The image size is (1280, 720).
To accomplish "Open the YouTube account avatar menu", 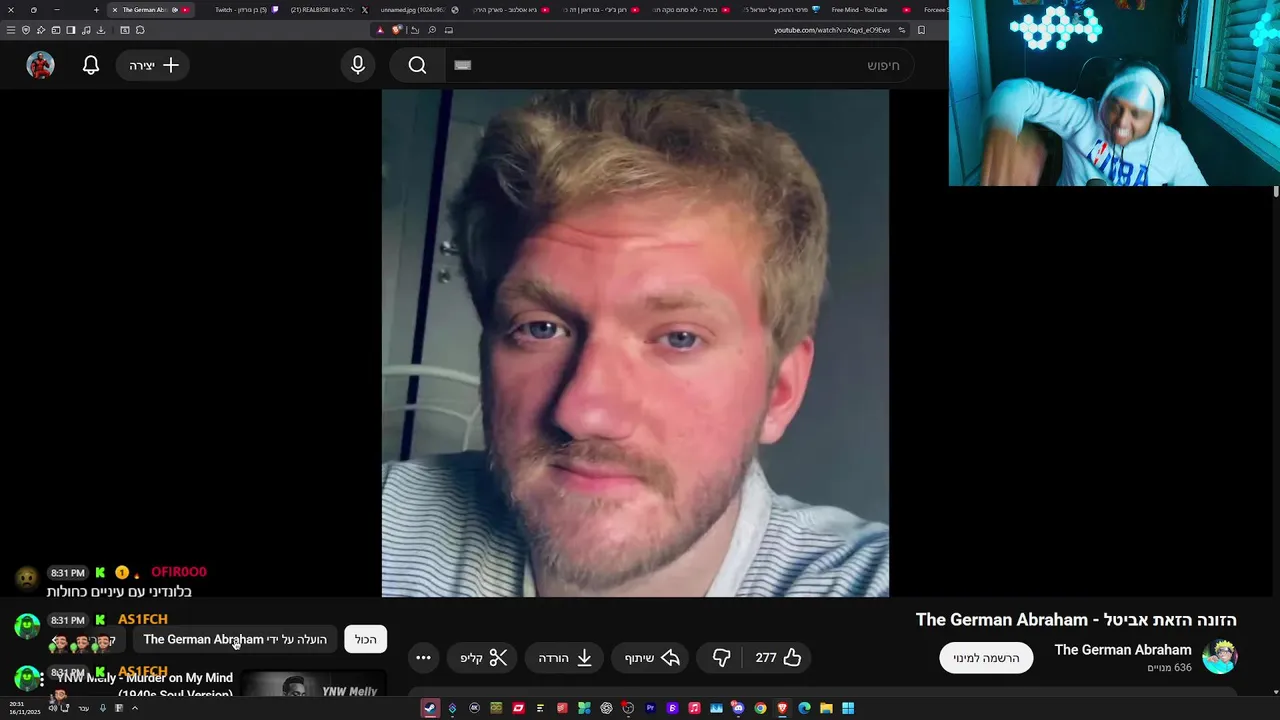I will point(40,65).
